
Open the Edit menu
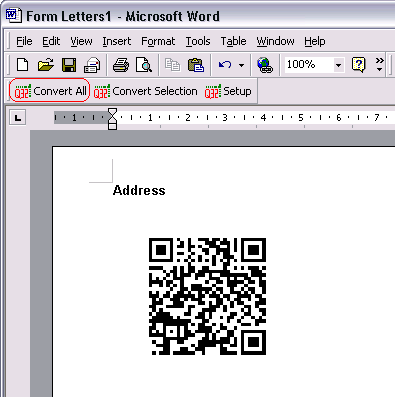(51, 41)
